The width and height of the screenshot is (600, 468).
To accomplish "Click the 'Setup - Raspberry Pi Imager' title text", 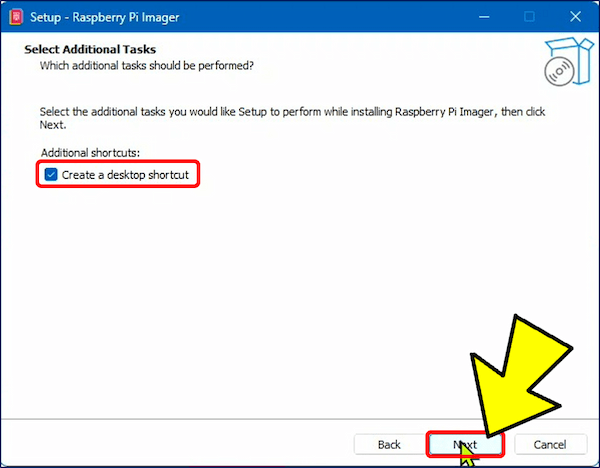I will (x=104, y=18).
